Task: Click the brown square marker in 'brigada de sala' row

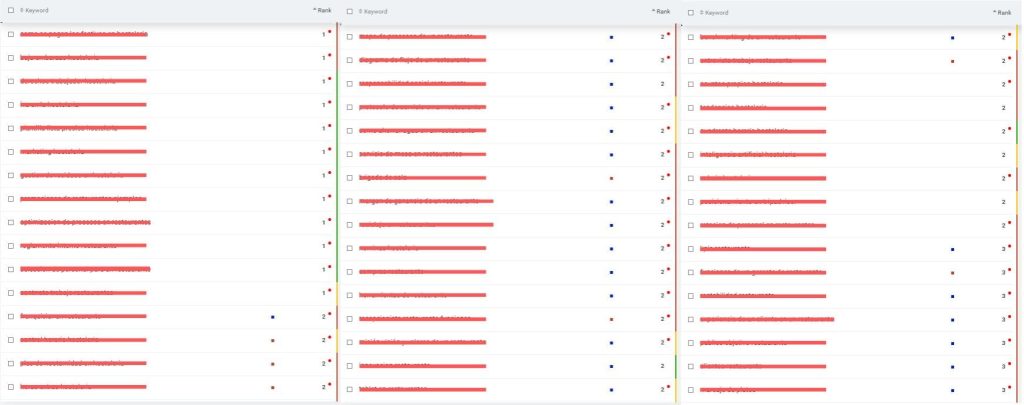Action: (611, 178)
